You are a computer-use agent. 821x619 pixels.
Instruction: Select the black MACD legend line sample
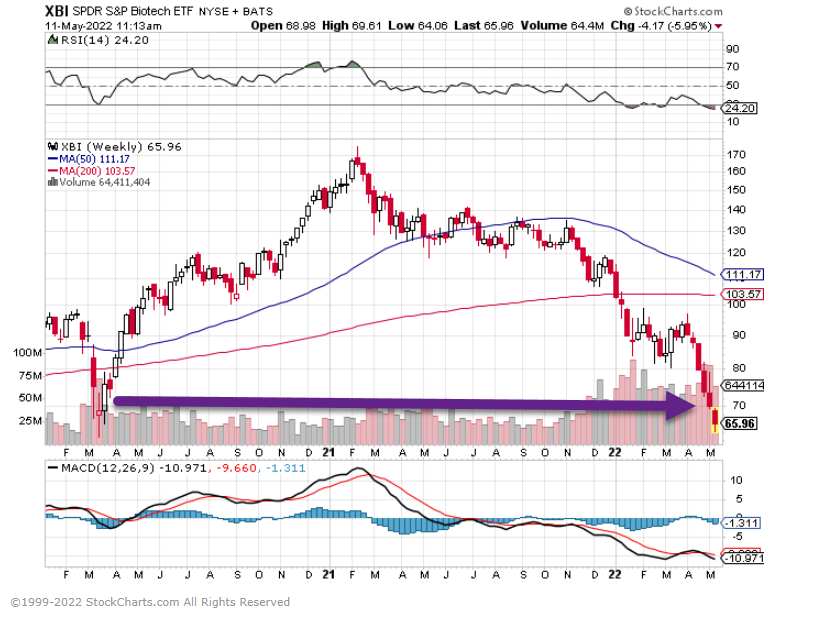coord(53,468)
